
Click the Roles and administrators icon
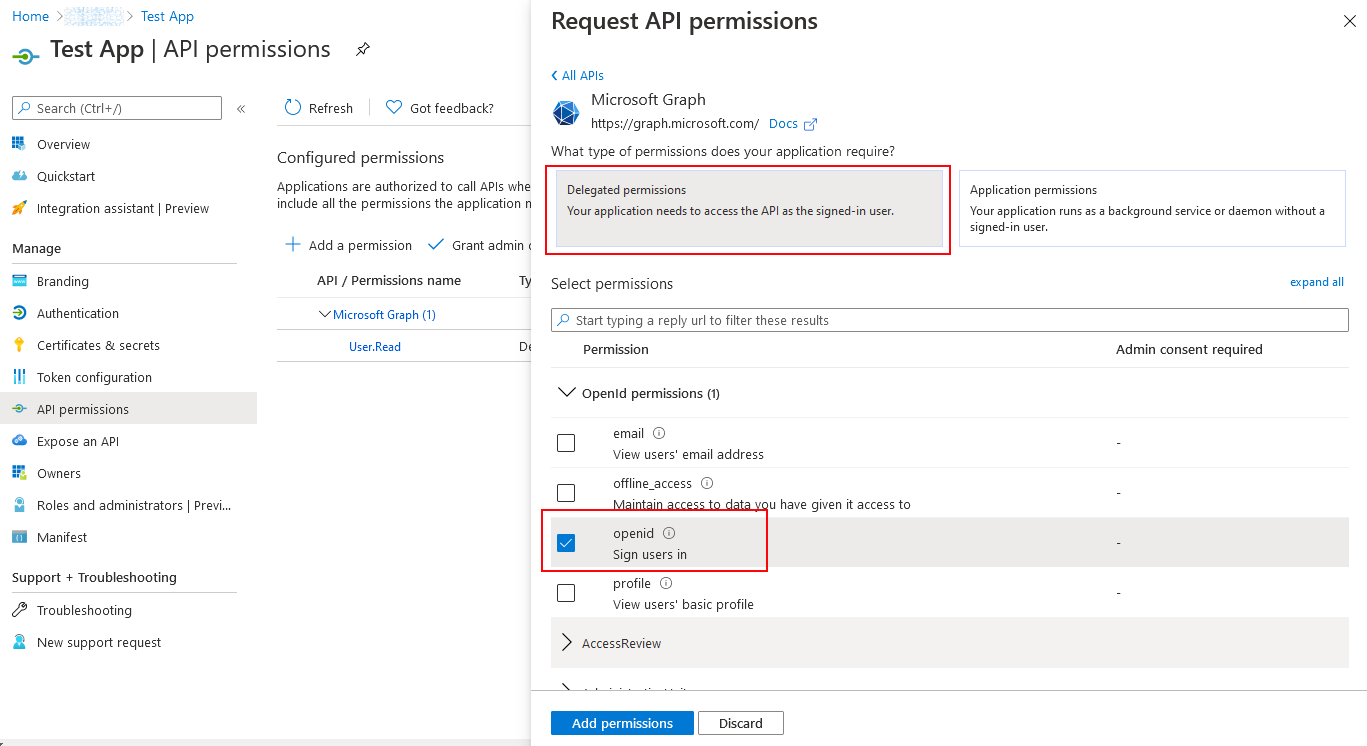[x=19, y=505]
